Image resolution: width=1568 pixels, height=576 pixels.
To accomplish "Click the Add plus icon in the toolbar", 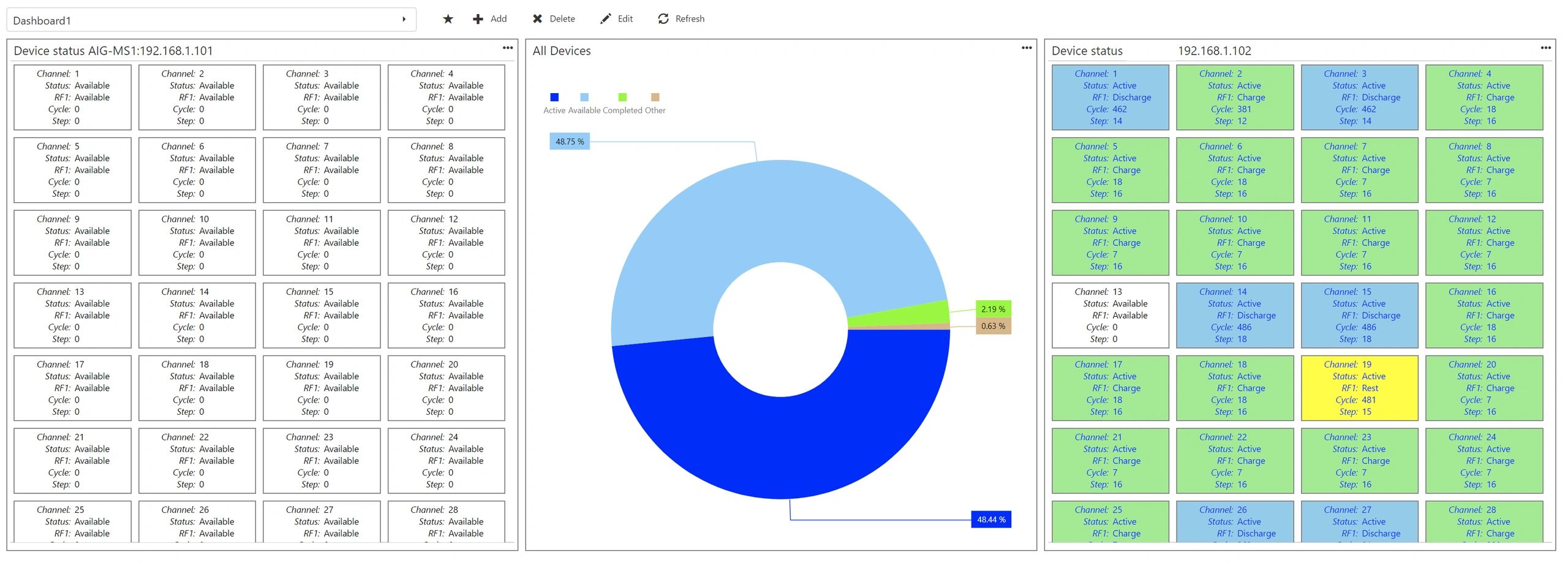I will click(477, 19).
